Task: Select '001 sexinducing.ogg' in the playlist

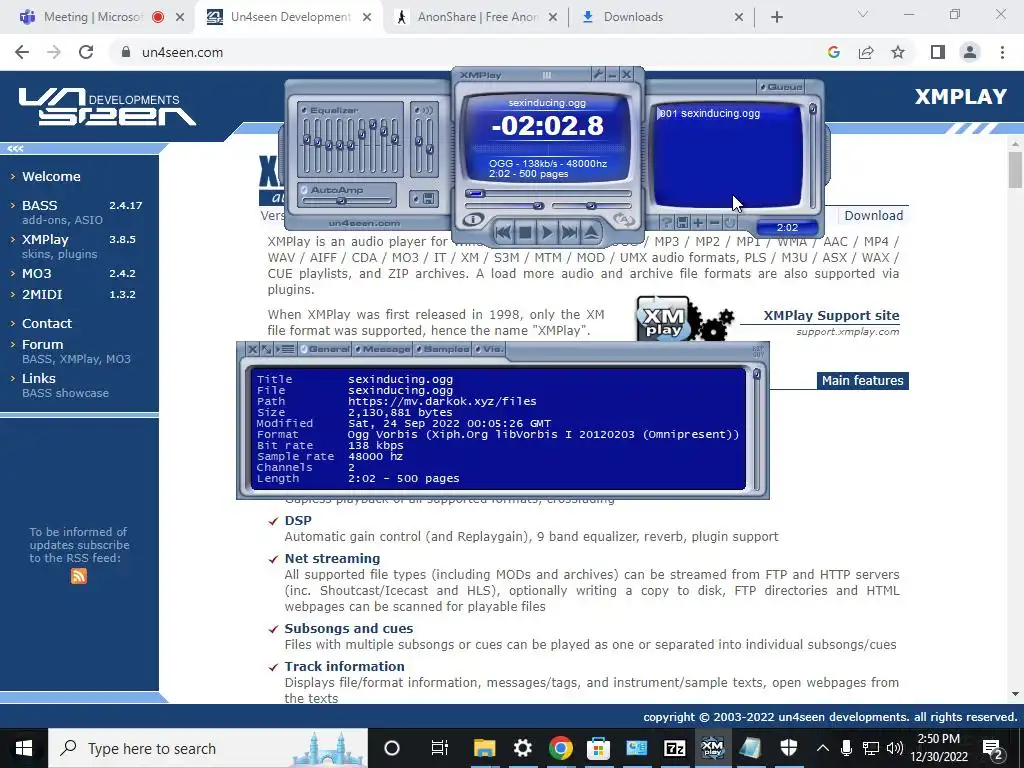Action: coord(710,113)
